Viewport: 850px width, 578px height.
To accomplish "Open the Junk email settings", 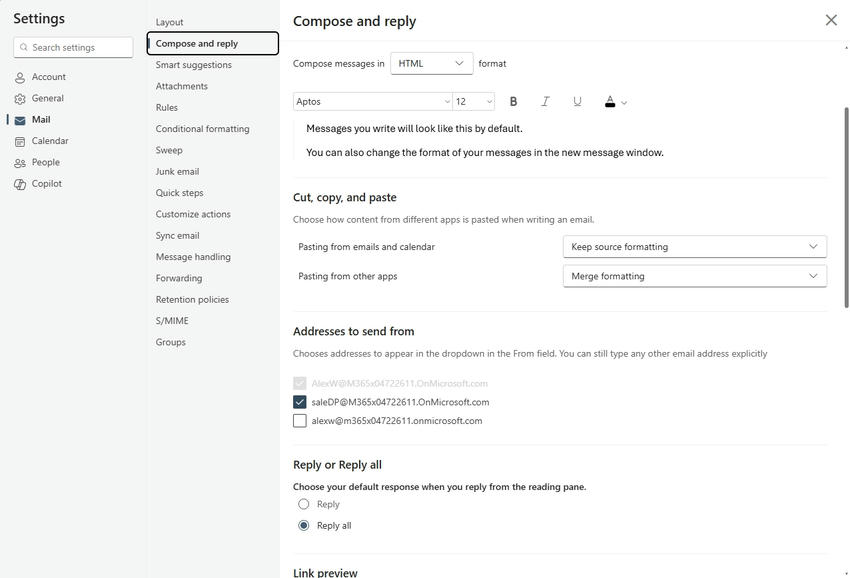I will (177, 172).
